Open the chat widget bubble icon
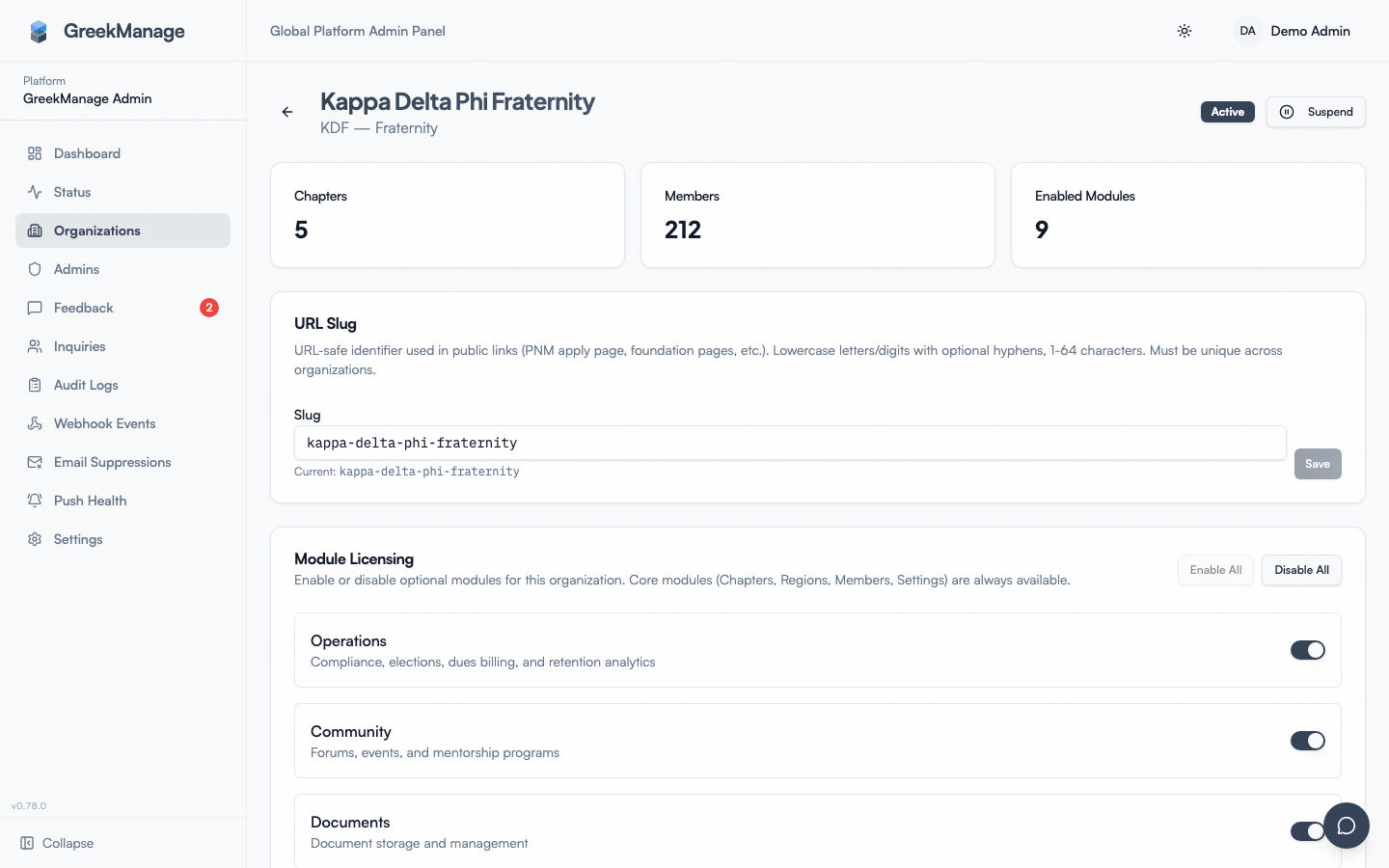Viewport: 1389px width, 868px height. (1347, 826)
